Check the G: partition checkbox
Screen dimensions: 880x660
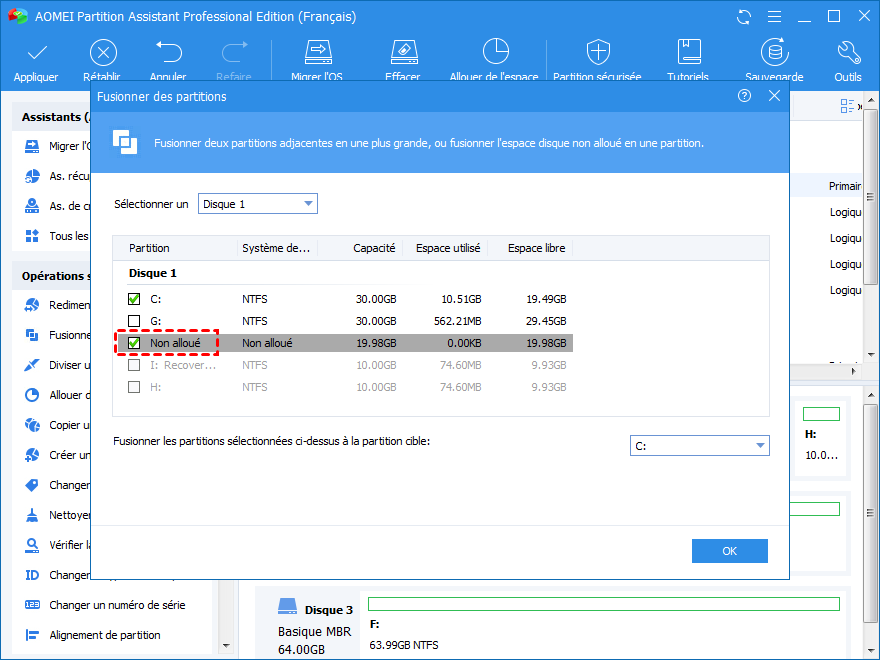tap(134, 321)
